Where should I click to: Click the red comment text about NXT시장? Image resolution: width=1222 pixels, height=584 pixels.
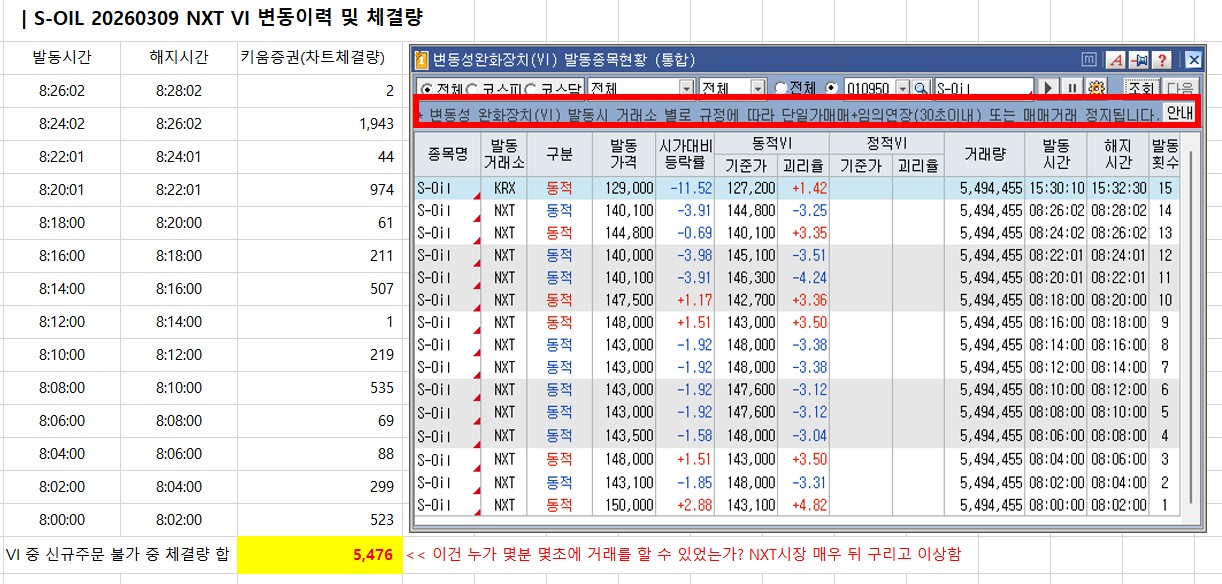click(683, 554)
